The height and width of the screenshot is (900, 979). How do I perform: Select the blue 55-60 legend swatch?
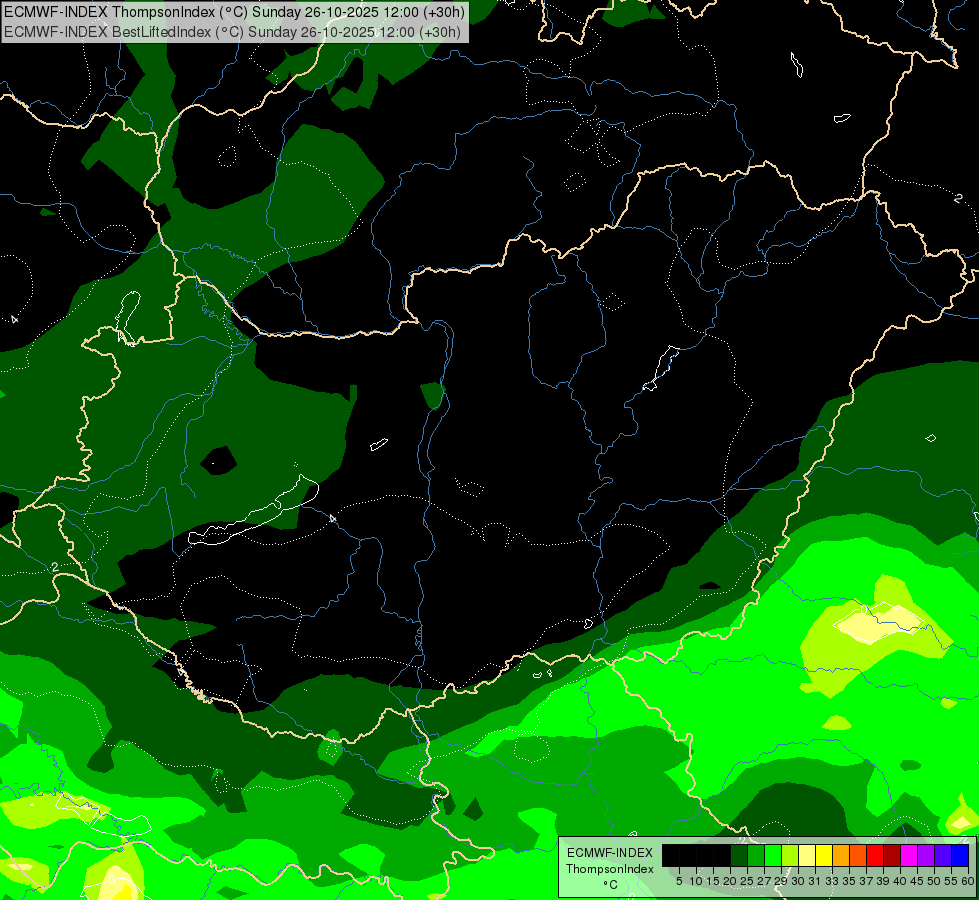click(x=960, y=855)
